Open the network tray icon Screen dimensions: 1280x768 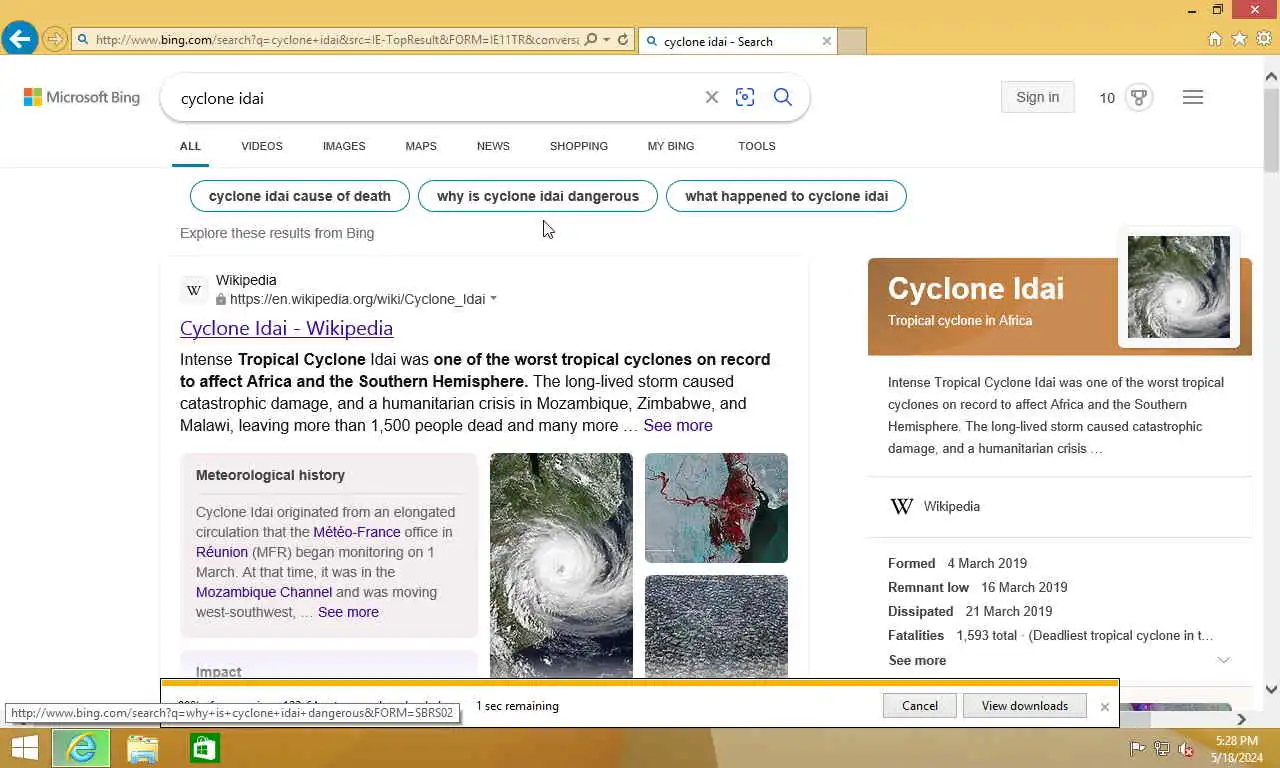pos(1162,748)
